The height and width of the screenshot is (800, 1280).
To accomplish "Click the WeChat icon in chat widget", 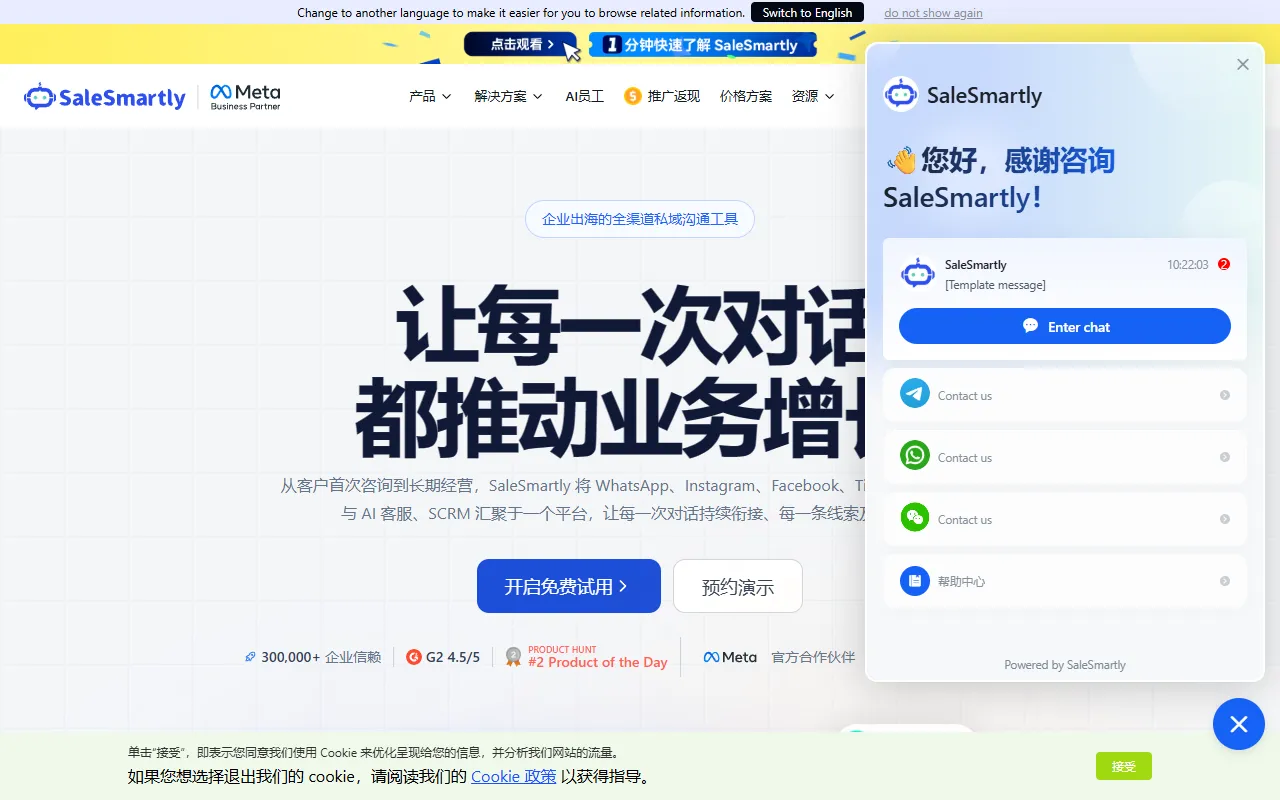I will (x=915, y=518).
